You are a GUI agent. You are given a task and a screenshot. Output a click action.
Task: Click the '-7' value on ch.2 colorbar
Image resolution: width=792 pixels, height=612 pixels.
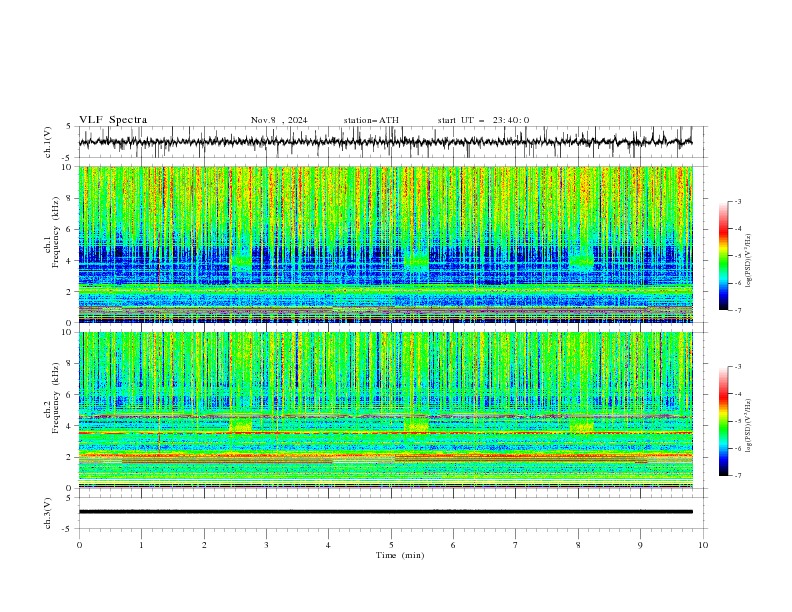737,475
